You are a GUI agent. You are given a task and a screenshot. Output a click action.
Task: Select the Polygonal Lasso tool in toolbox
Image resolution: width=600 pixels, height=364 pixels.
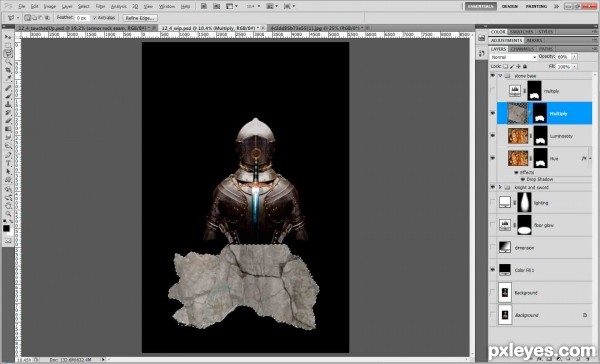[x=8, y=54]
